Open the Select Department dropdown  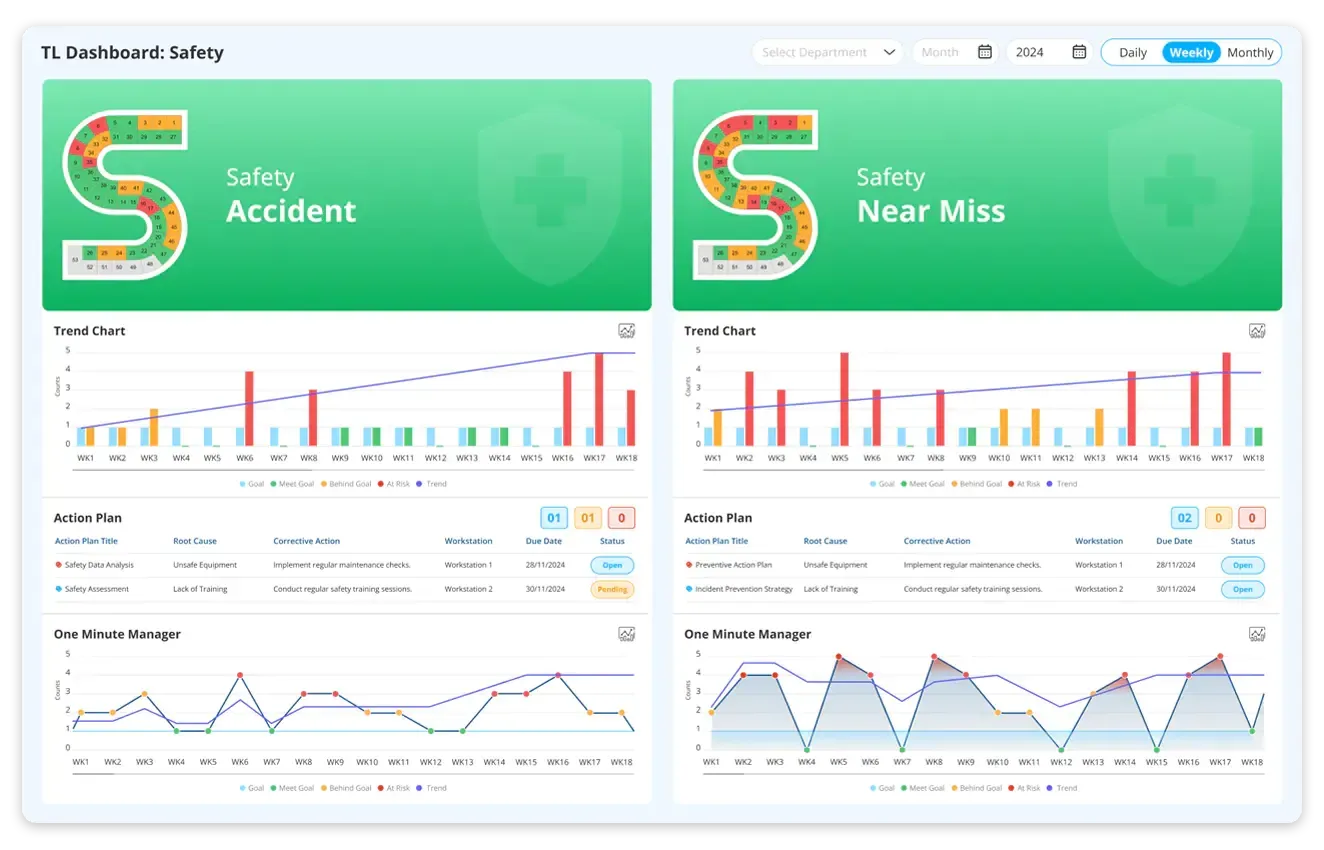click(x=826, y=52)
